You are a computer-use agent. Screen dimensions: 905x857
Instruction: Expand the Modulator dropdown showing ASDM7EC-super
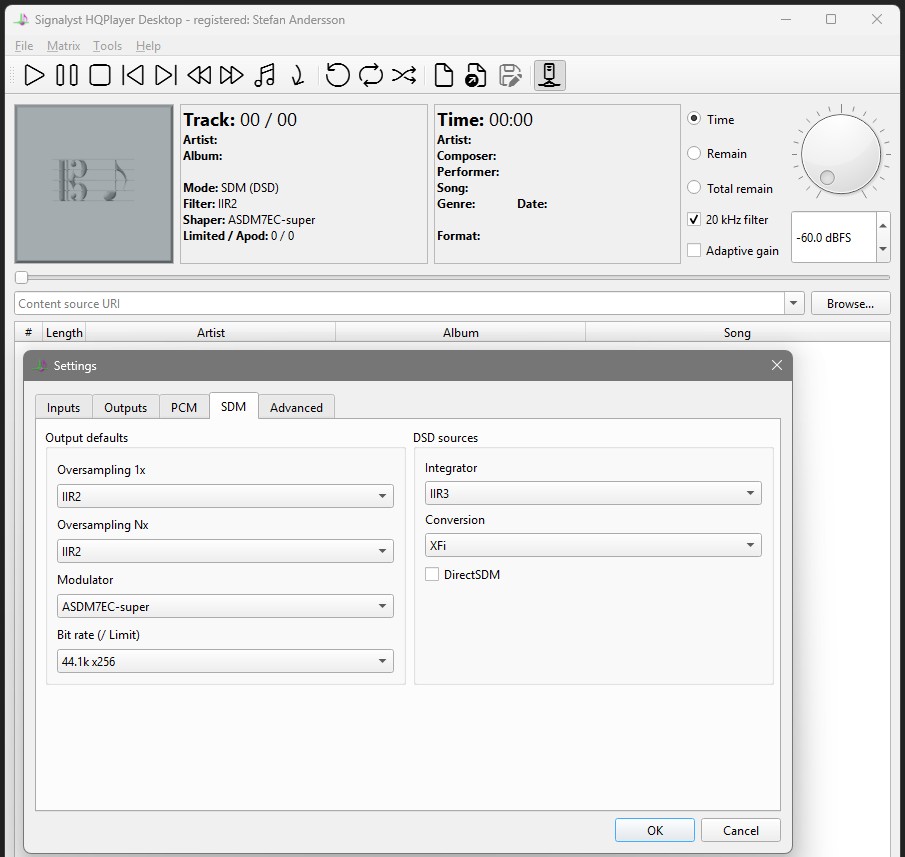225,606
